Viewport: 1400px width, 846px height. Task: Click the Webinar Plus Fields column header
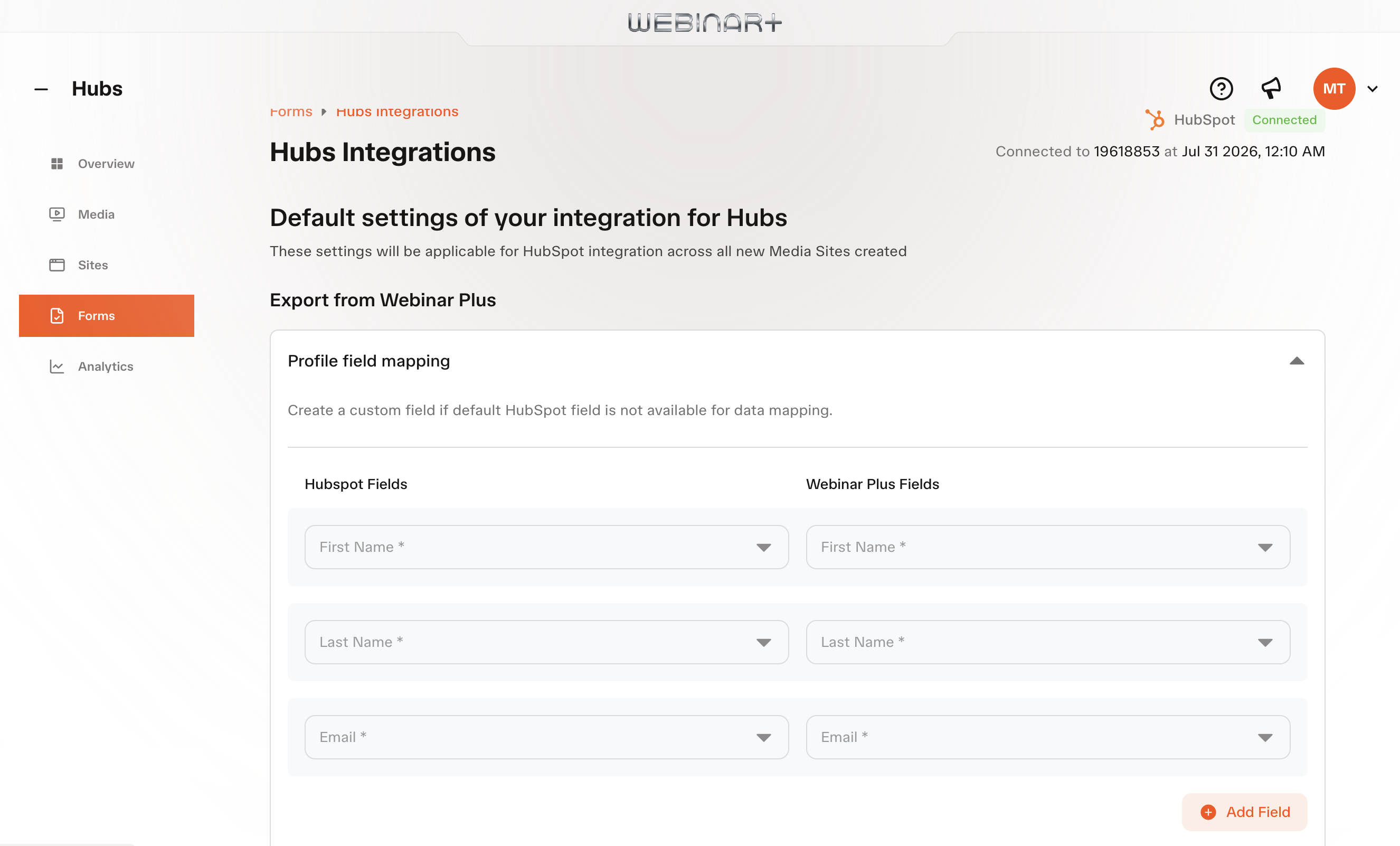(872, 484)
